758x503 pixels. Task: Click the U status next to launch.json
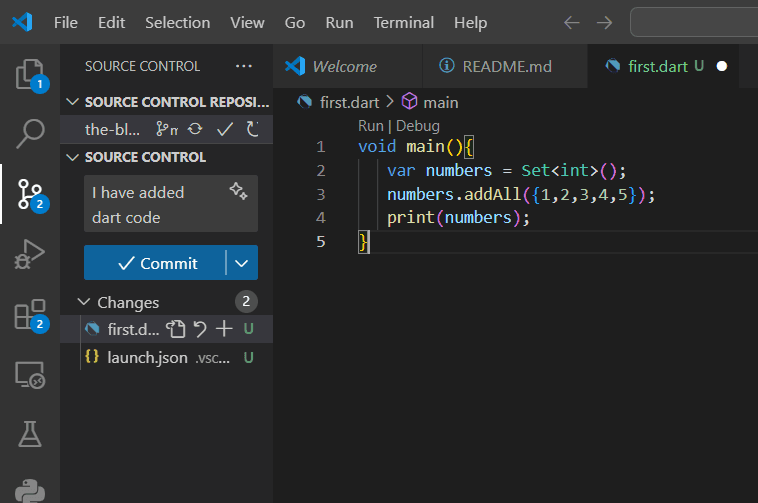pos(248,357)
